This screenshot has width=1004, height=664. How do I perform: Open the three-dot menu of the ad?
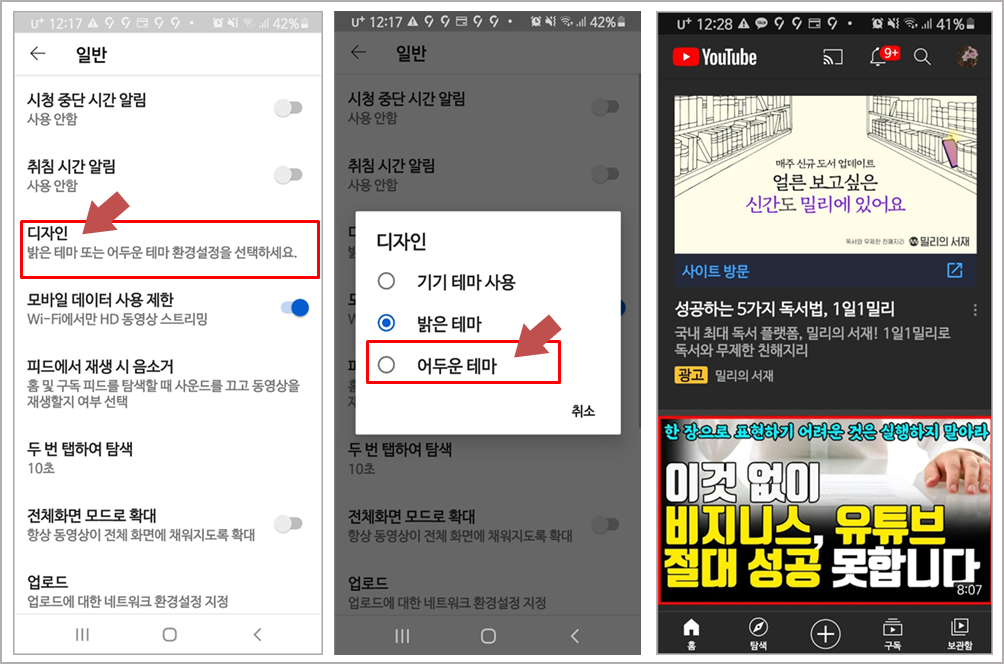point(975,311)
